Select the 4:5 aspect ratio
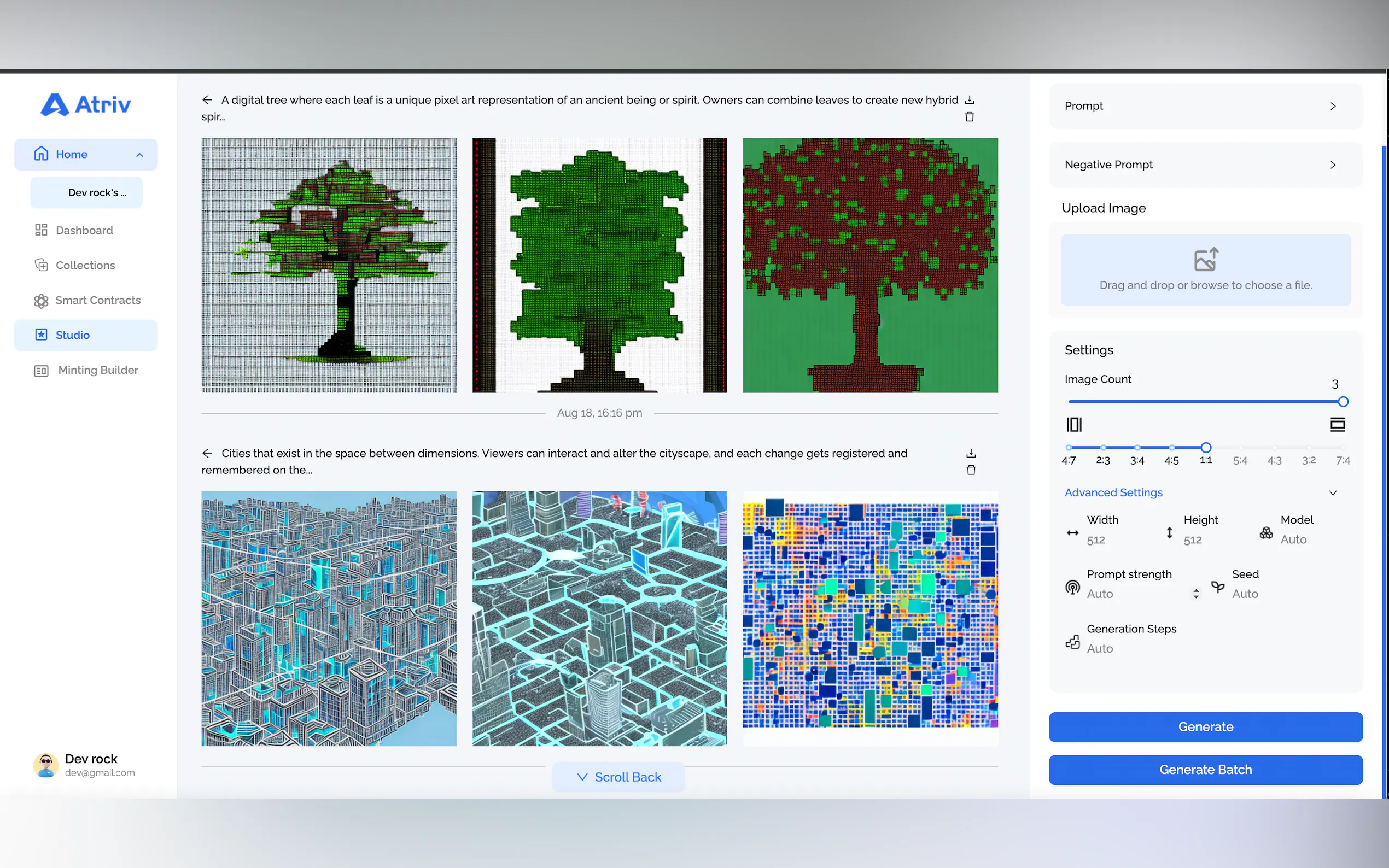This screenshot has width=1389, height=868. 1171,448
